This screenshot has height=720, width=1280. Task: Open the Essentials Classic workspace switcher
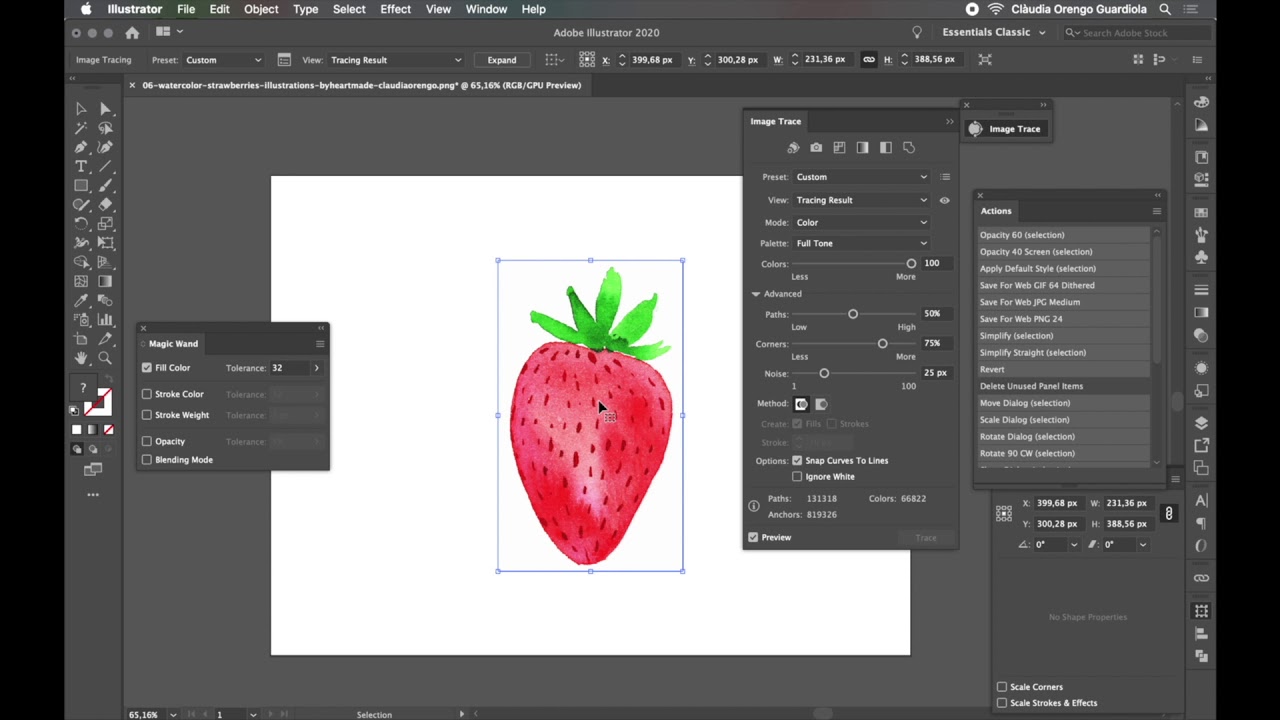pyautogui.click(x=994, y=32)
